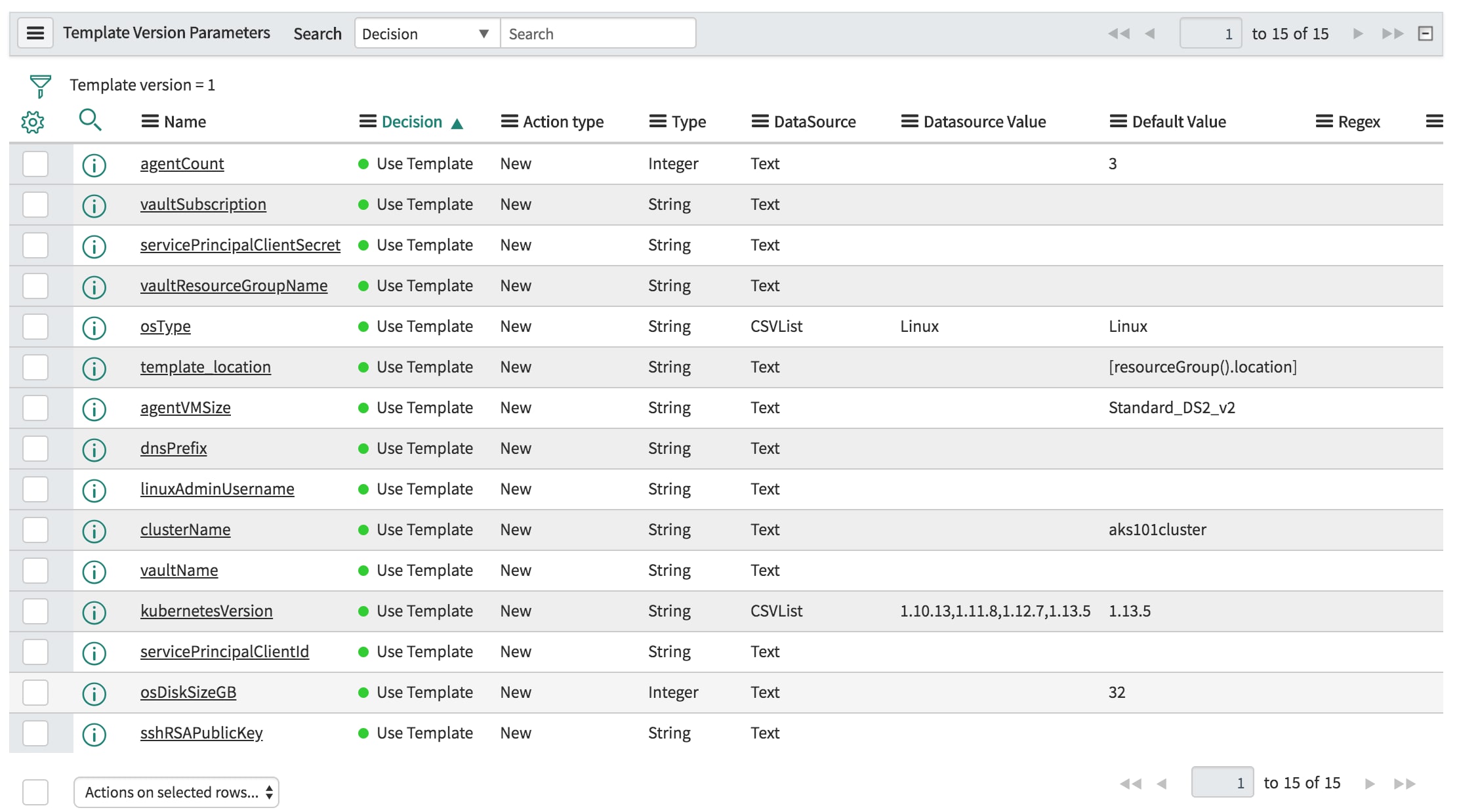This screenshot has width=1459, height=812.
Task: Go to first page in top pagination
Action: (1119, 33)
